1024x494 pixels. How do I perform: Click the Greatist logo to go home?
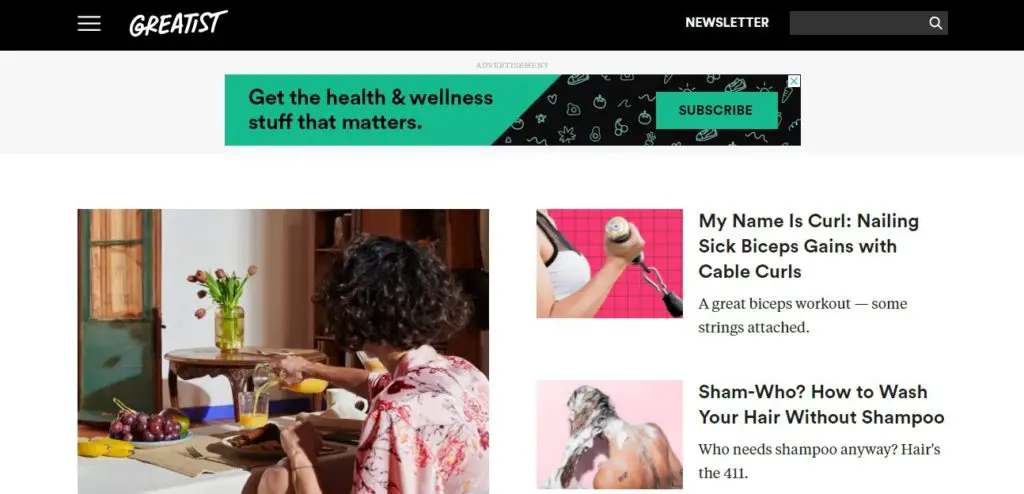pyautogui.click(x=178, y=24)
